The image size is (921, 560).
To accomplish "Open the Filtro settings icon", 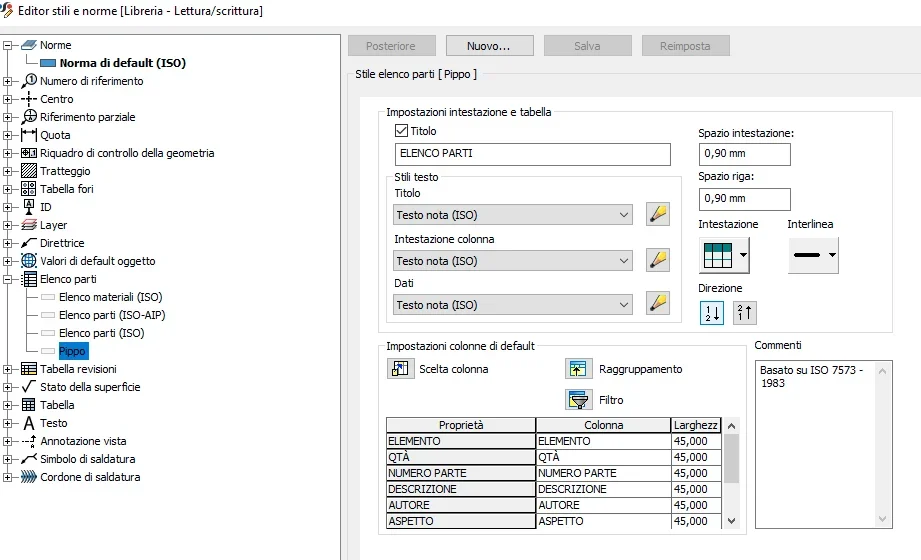I will click(578, 400).
